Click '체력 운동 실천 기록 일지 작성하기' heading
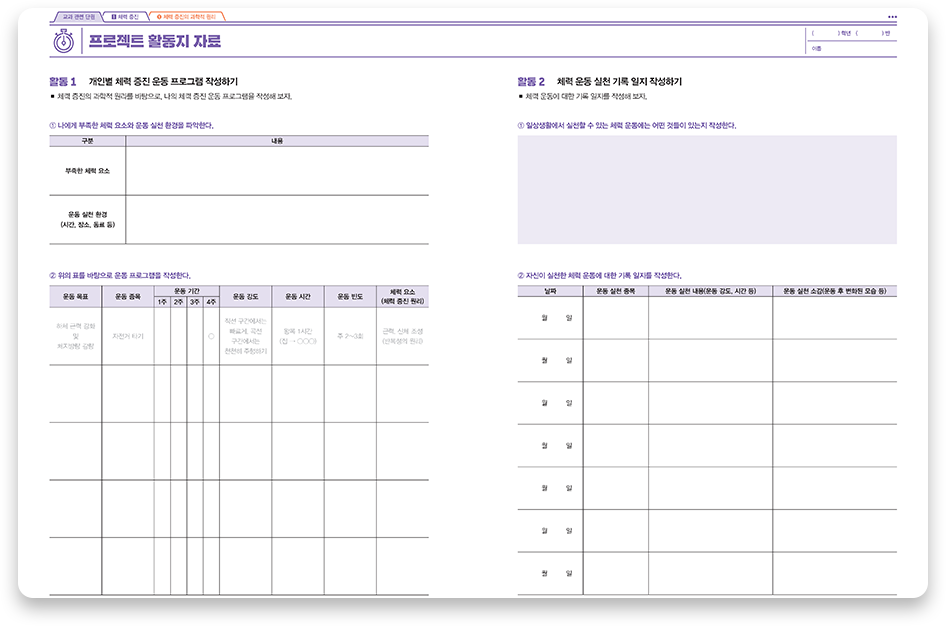 [x=619, y=81]
